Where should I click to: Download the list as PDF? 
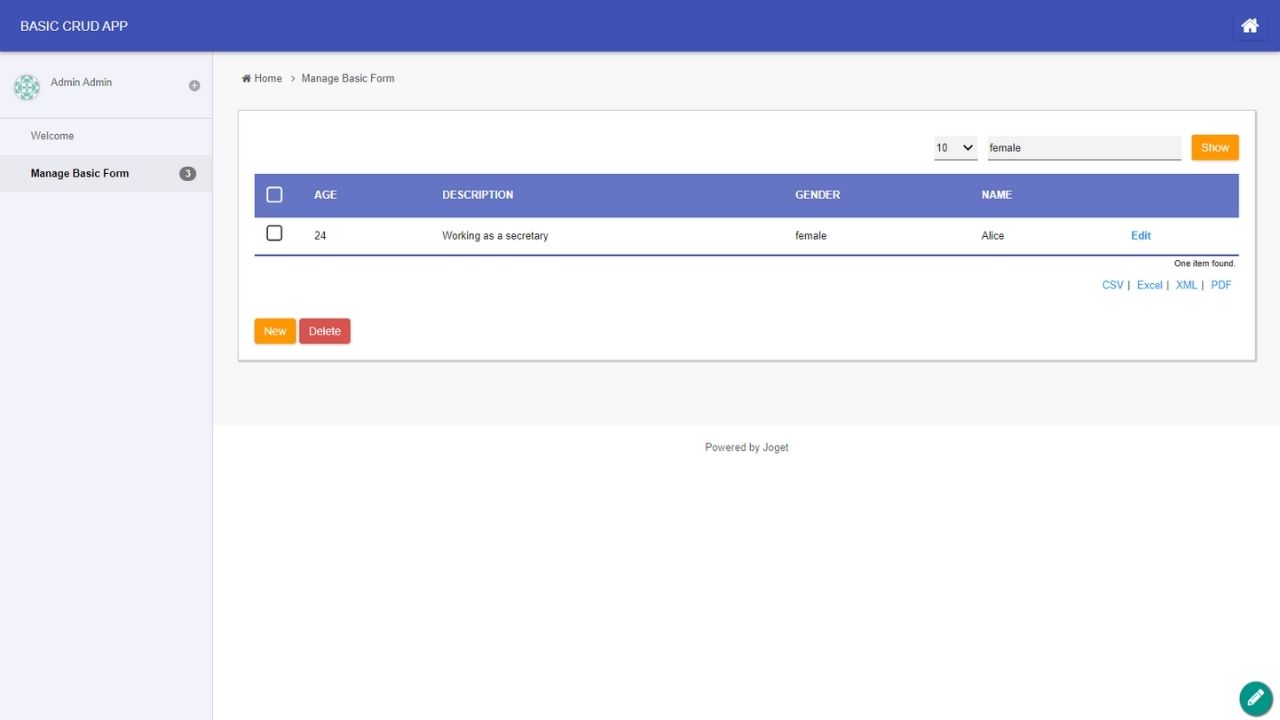1220,285
